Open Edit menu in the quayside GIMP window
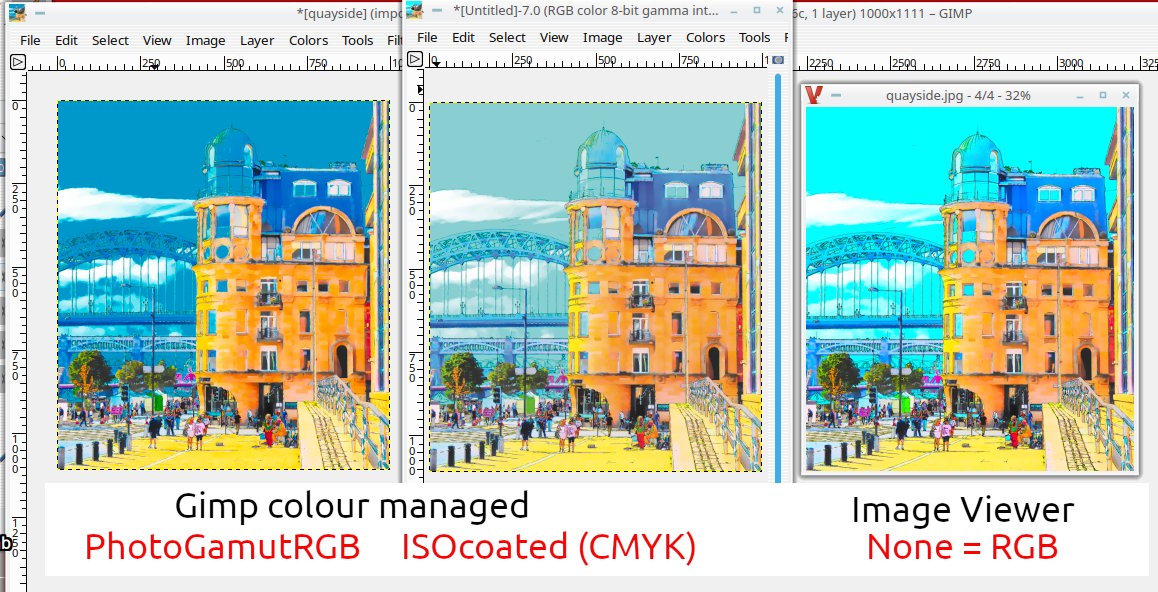 66,41
